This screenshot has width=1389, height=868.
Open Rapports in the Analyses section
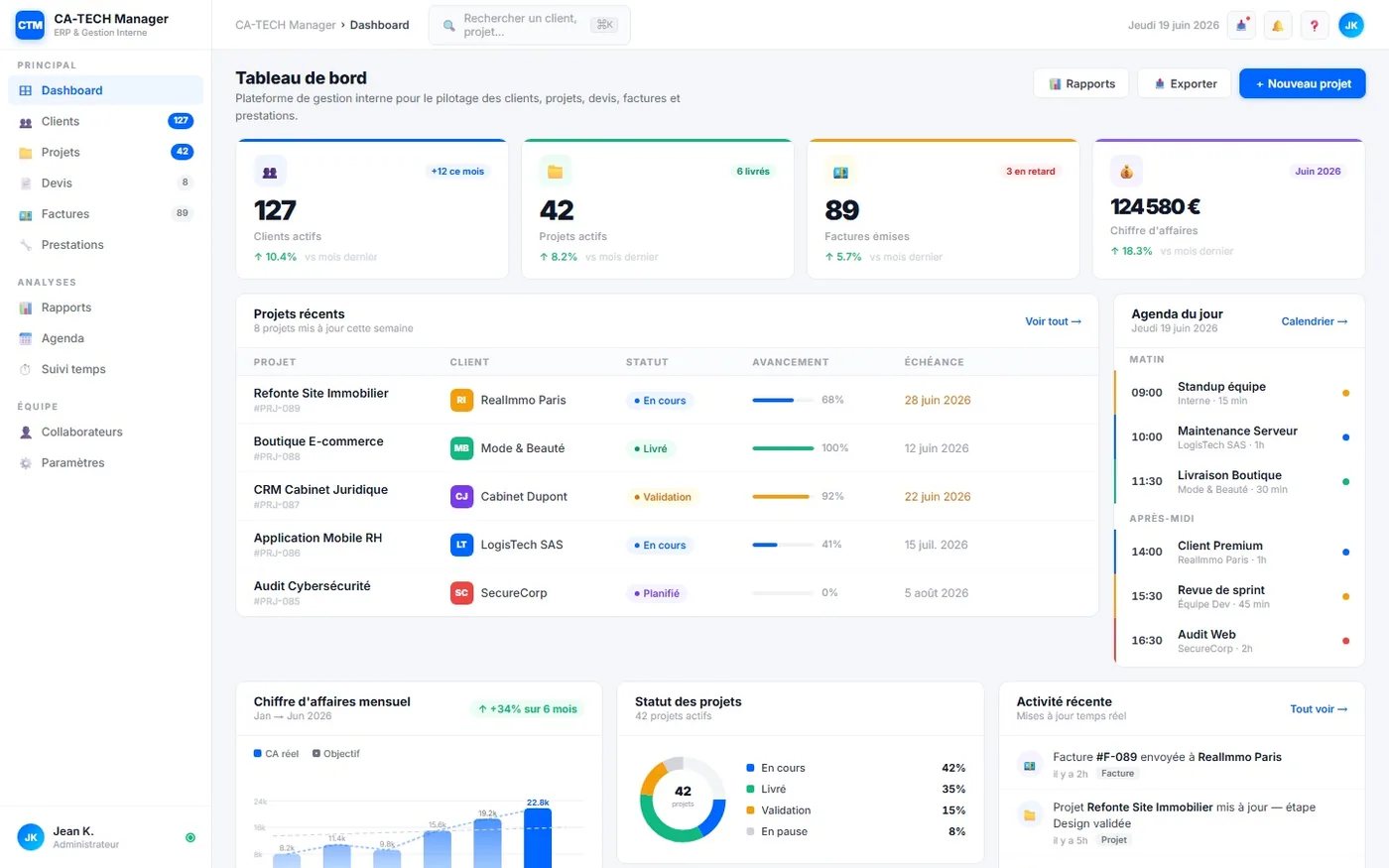(105, 308)
